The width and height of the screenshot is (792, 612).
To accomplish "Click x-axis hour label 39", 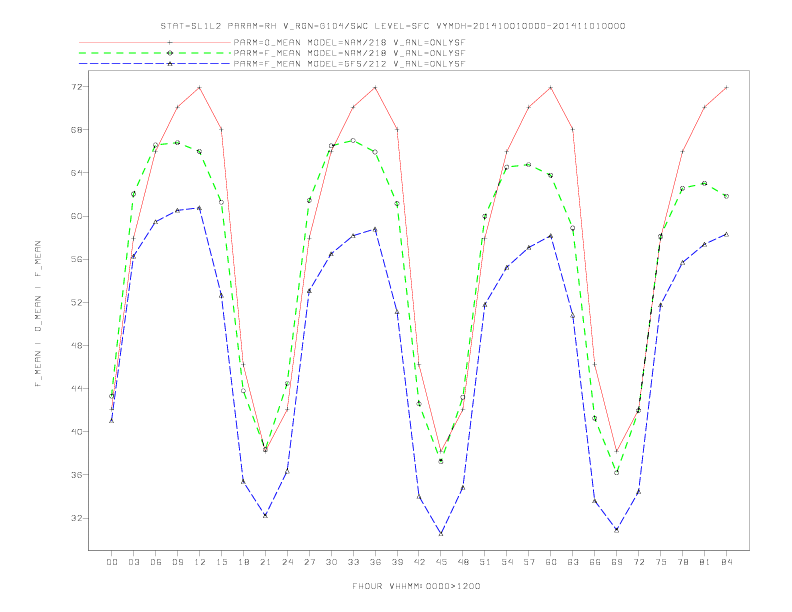I will pos(397,562).
